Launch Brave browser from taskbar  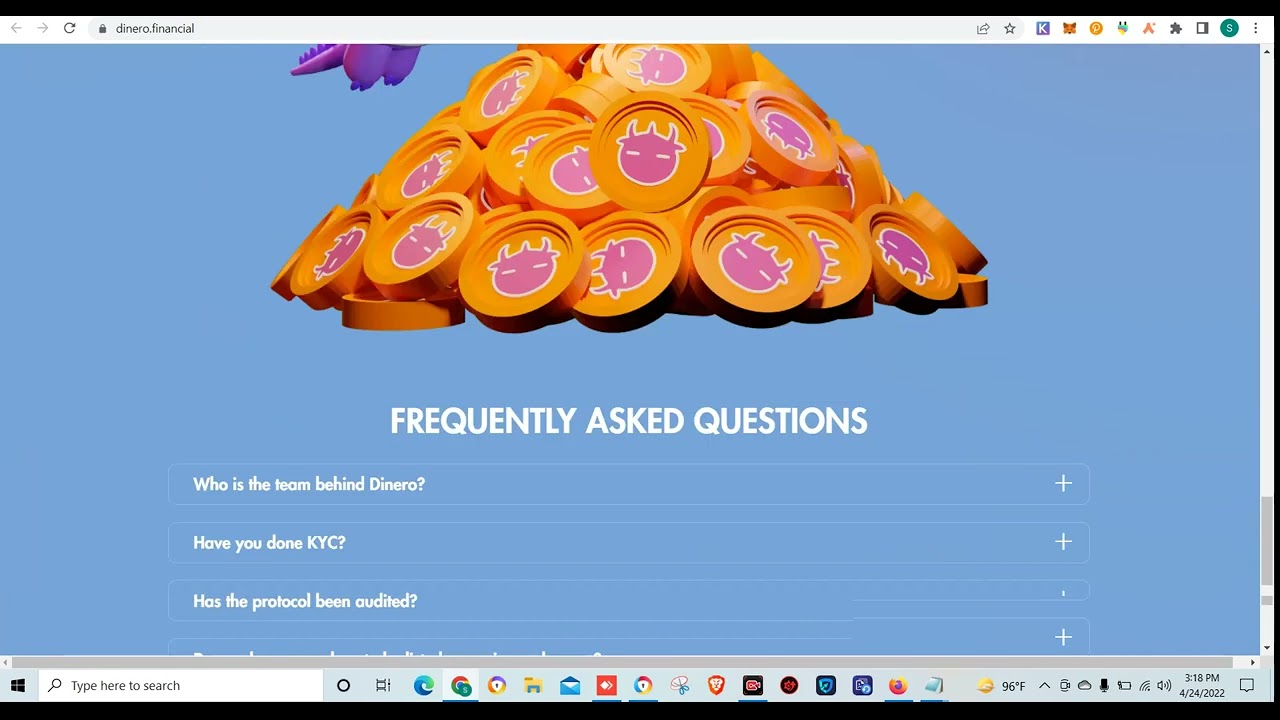click(x=716, y=685)
